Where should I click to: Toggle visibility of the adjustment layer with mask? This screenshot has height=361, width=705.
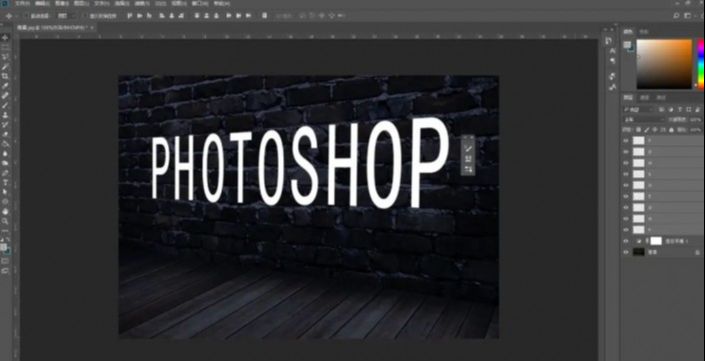(x=626, y=241)
